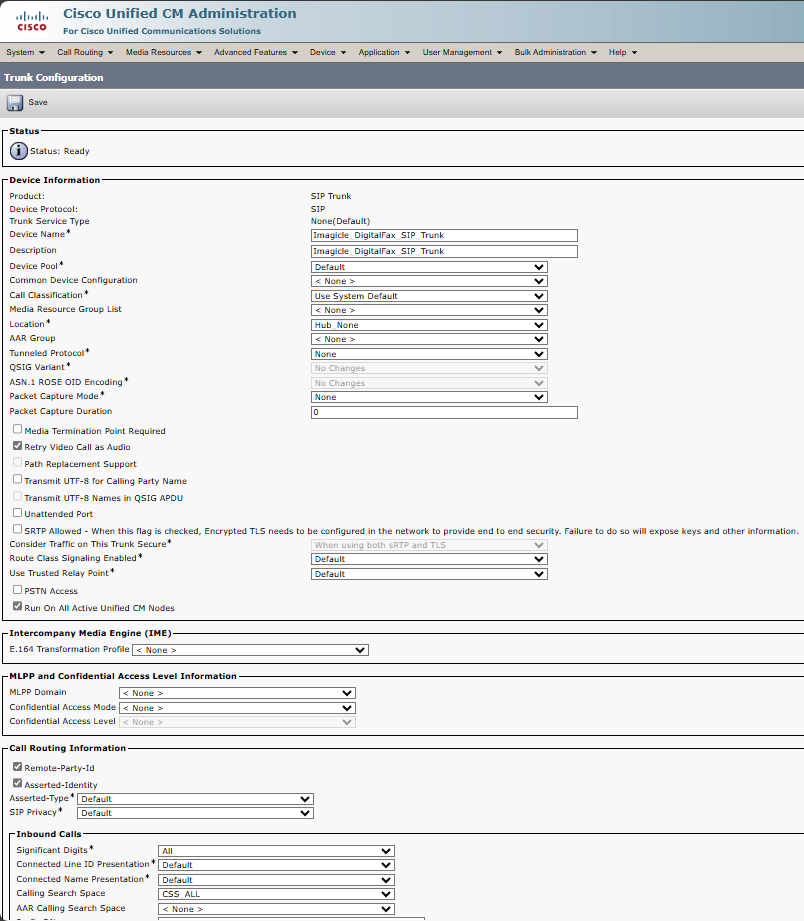The width and height of the screenshot is (804, 921).
Task: Click the status information icon
Action: pyautogui.click(x=19, y=151)
